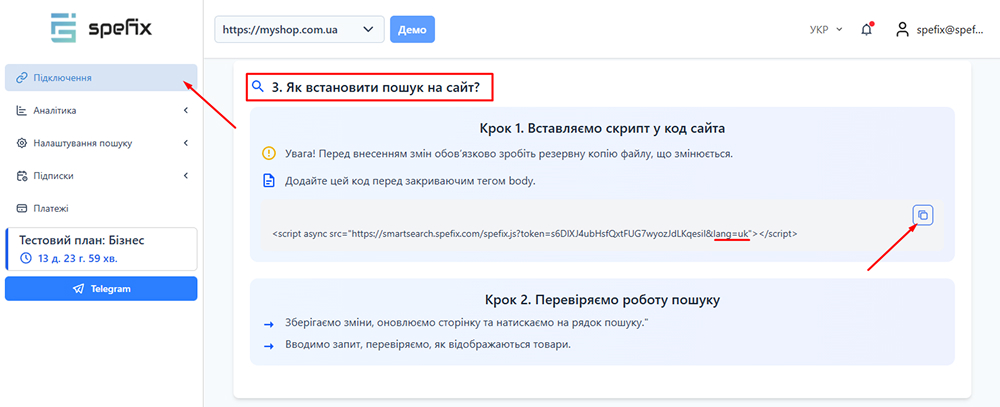The image size is (1000, 407).
Task: Click heading Як встановити пошук на сайт?
Action: (375, 87)
